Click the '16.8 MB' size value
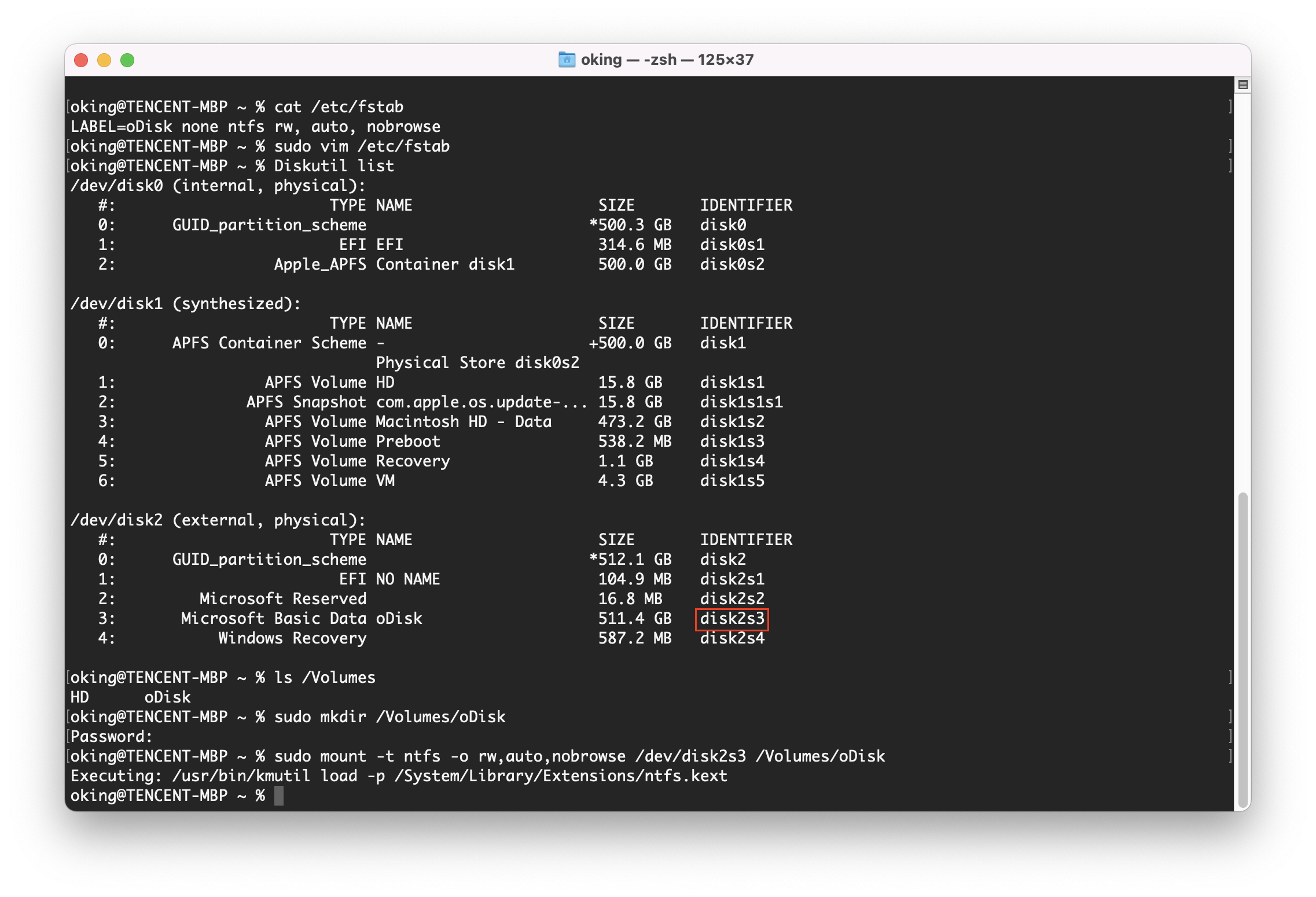Screen dimensions: 1316x897 [630, 599]
